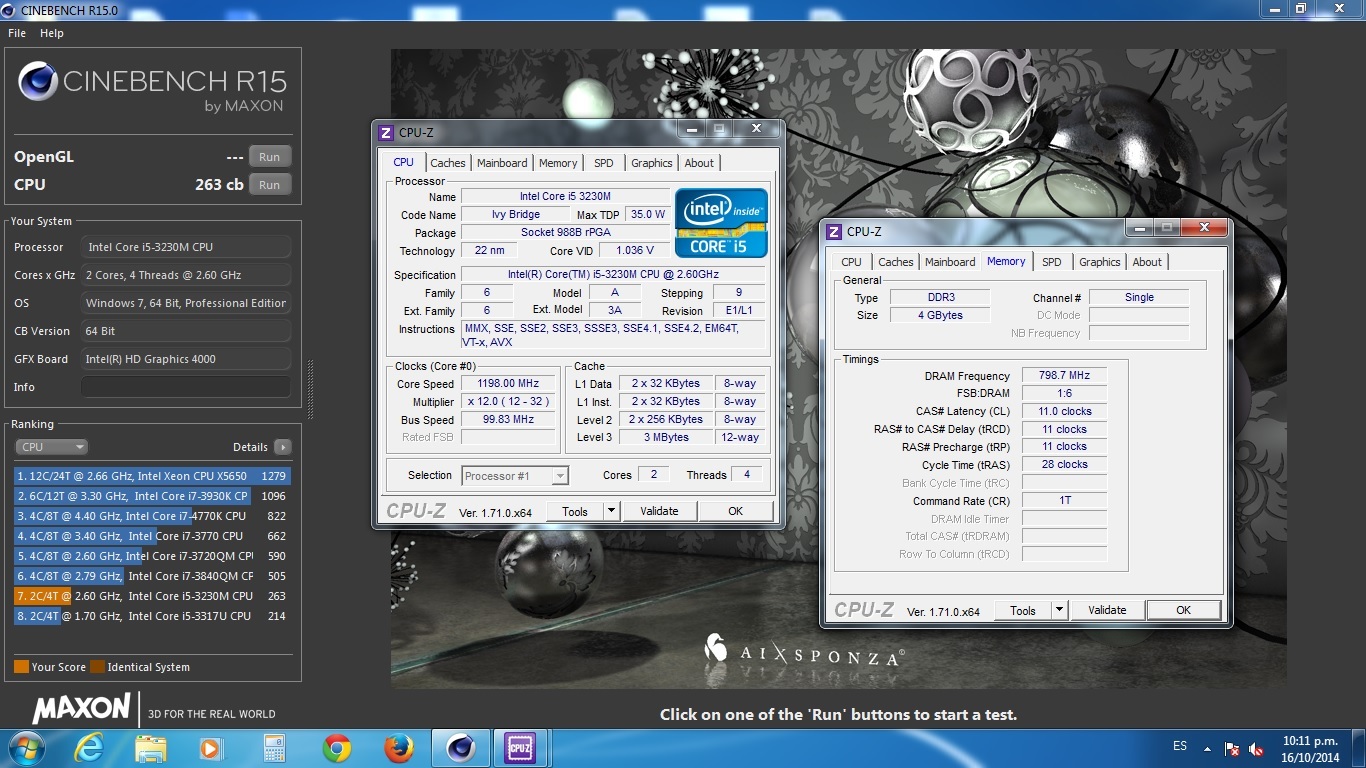Click the Cinebench panel divider handle
This screenshot has height=768, width=1366.
coord(309,390)
